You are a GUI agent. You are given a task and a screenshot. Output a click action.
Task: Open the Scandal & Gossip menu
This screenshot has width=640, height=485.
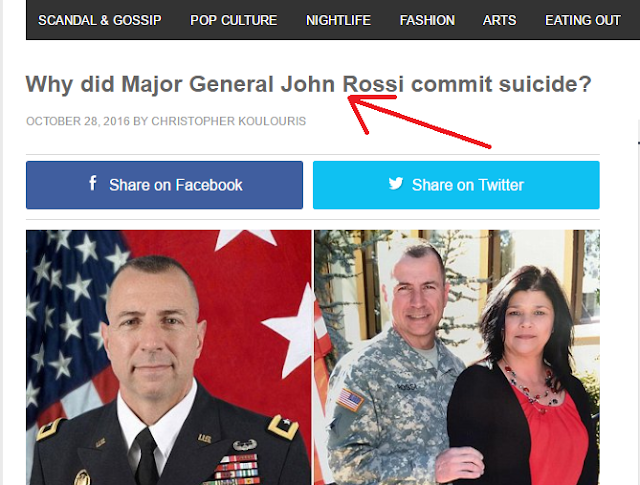click(x=100, y=20)
